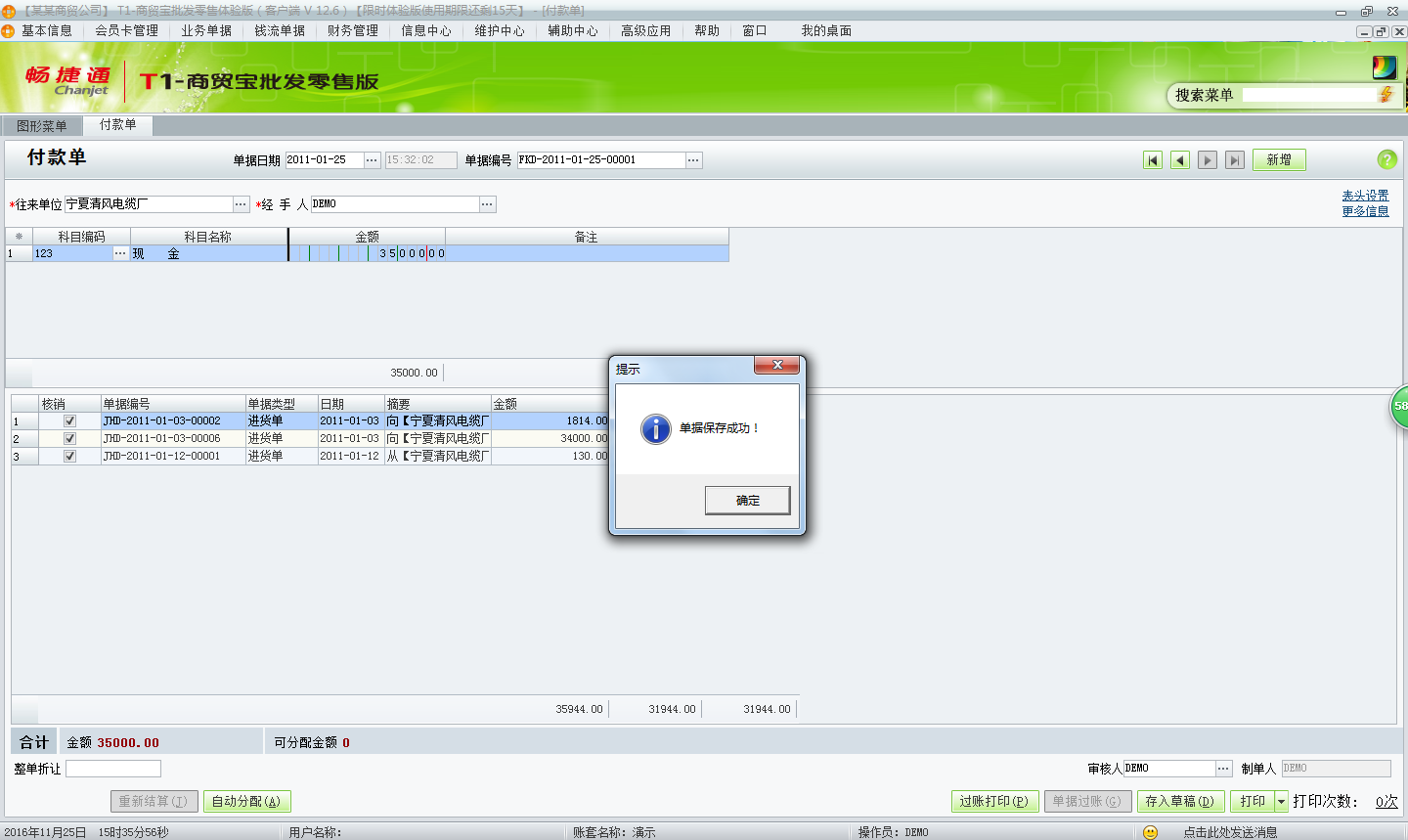Open the 表头设置 link

(x=1365, y=195)
